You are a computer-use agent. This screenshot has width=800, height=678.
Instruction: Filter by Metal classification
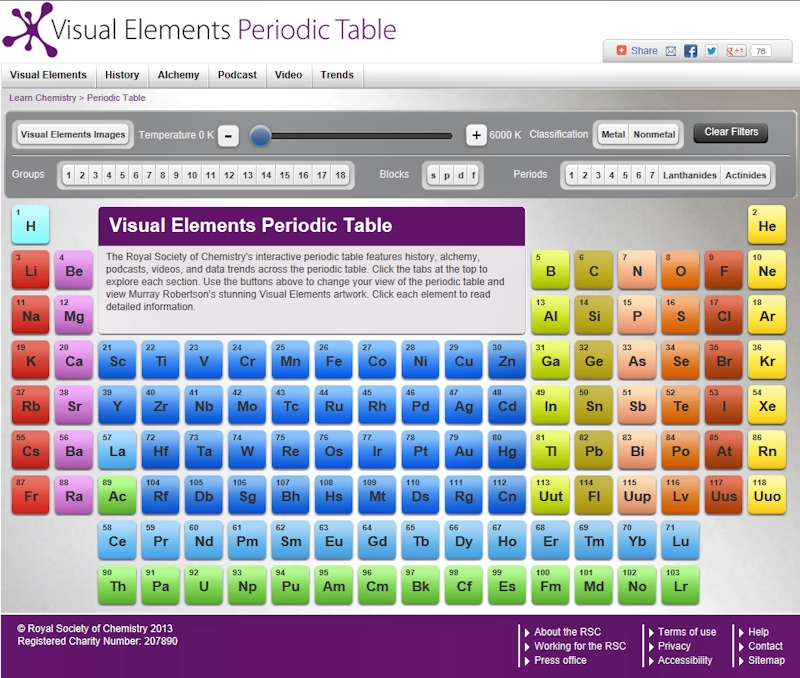613,135
